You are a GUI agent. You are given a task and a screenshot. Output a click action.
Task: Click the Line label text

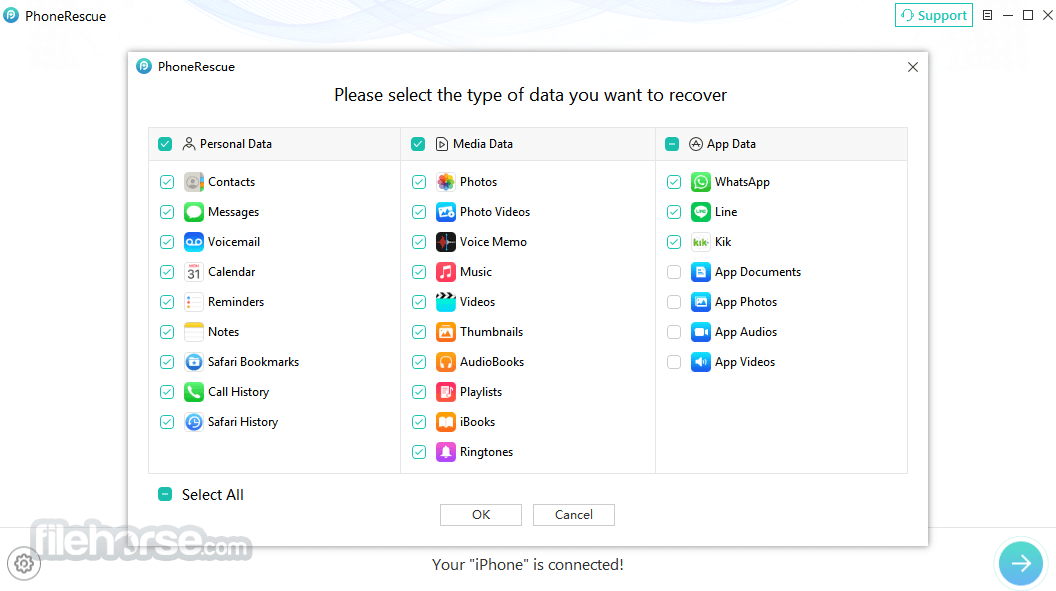726,212
